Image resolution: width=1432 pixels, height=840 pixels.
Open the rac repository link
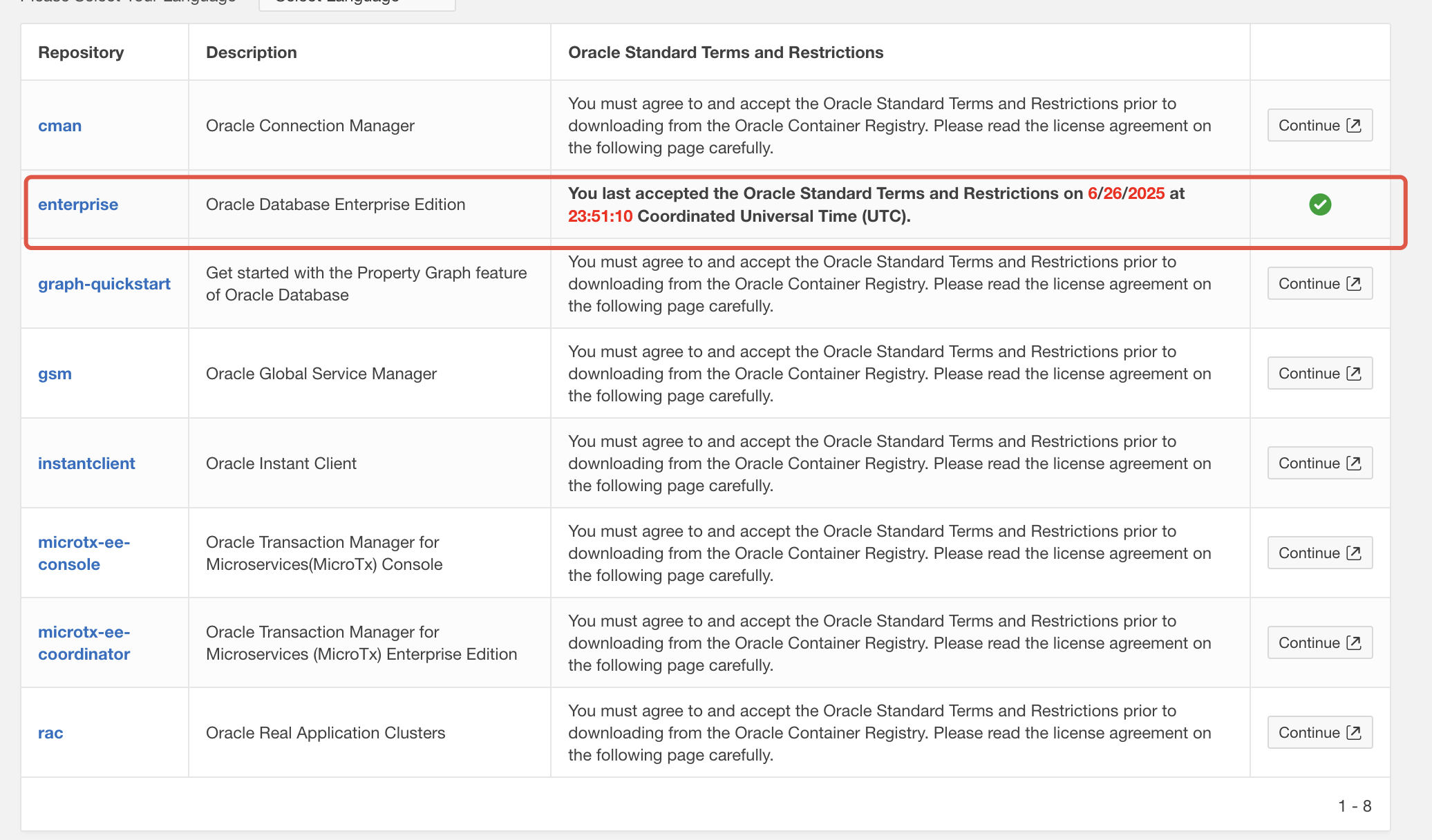(x=50, y=733)
